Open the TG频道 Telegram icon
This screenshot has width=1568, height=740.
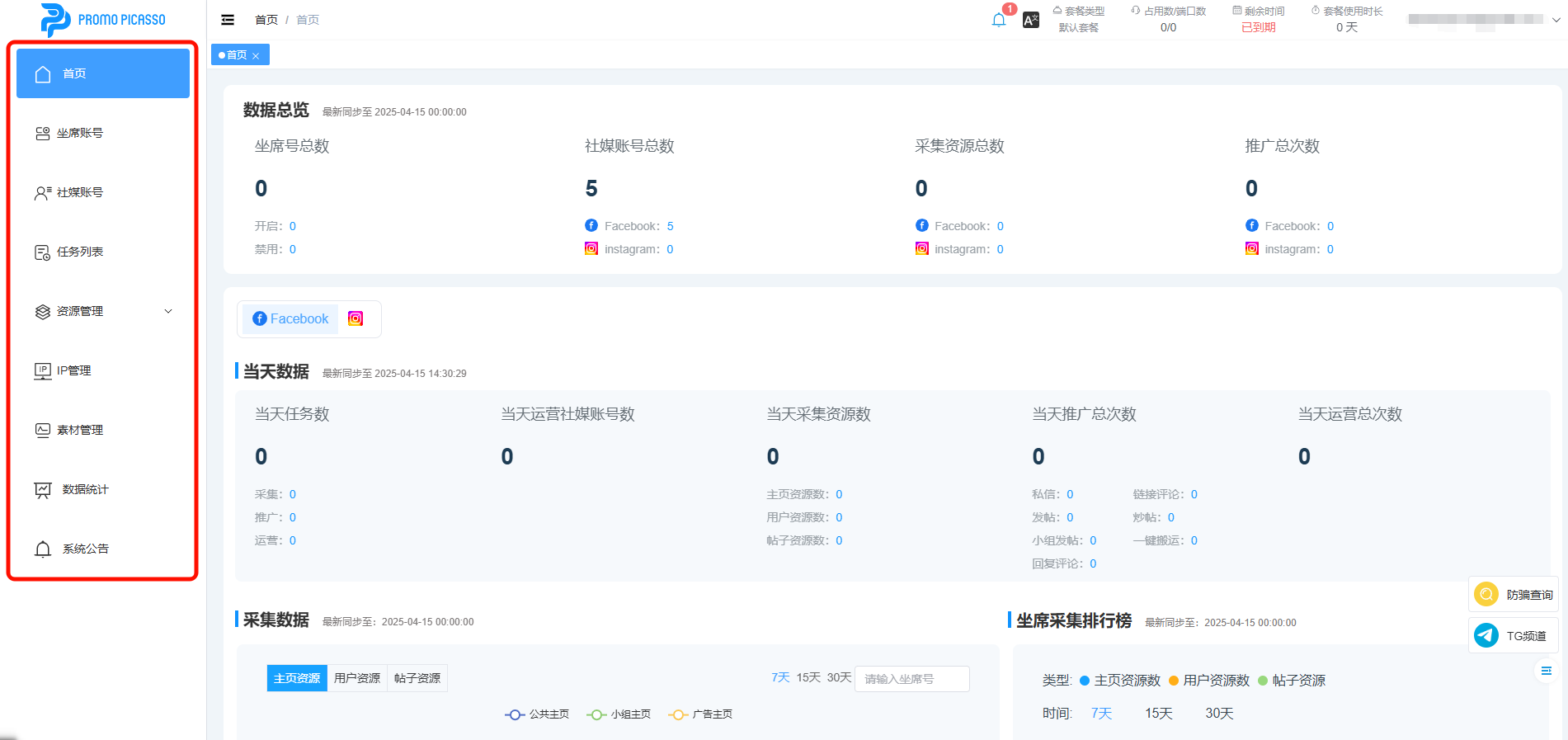[1486, 635]
